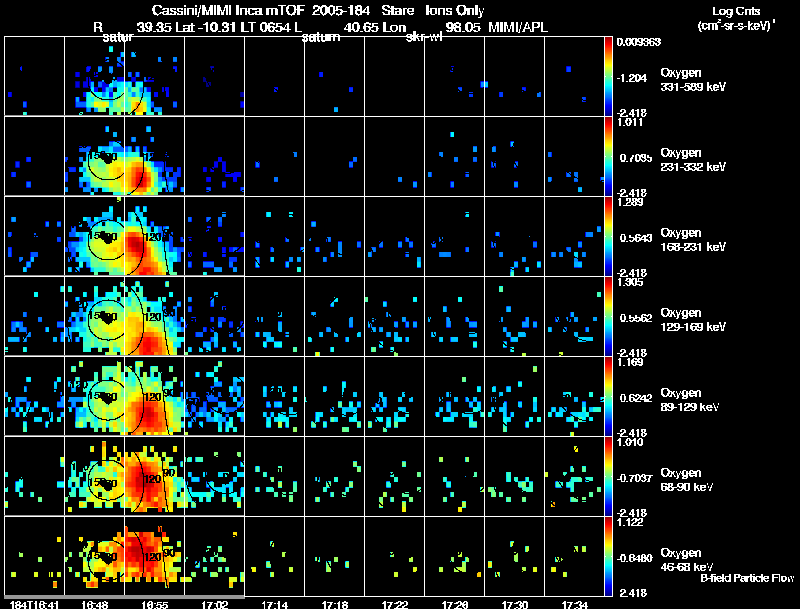
Task: Select the color bar beside Oxygen 89-129 keV
Action: point(608,396)
